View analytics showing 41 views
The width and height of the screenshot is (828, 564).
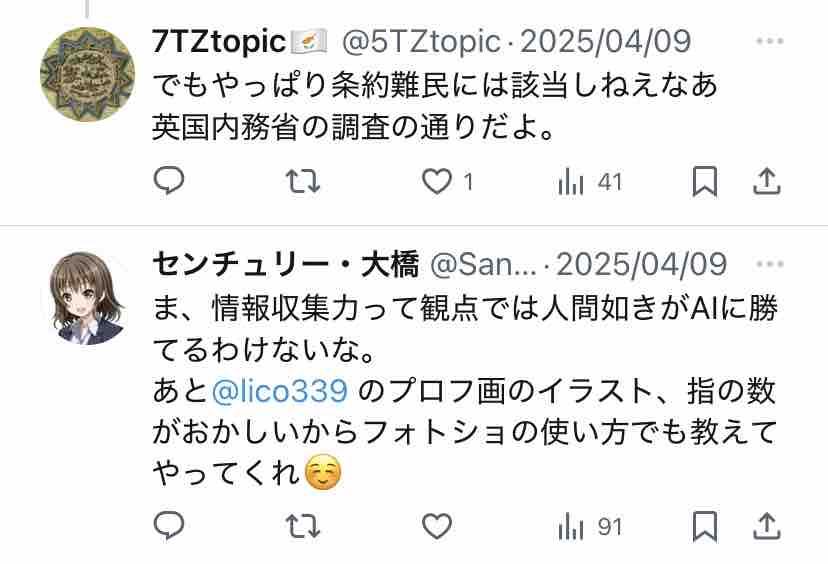click(590, 182)
